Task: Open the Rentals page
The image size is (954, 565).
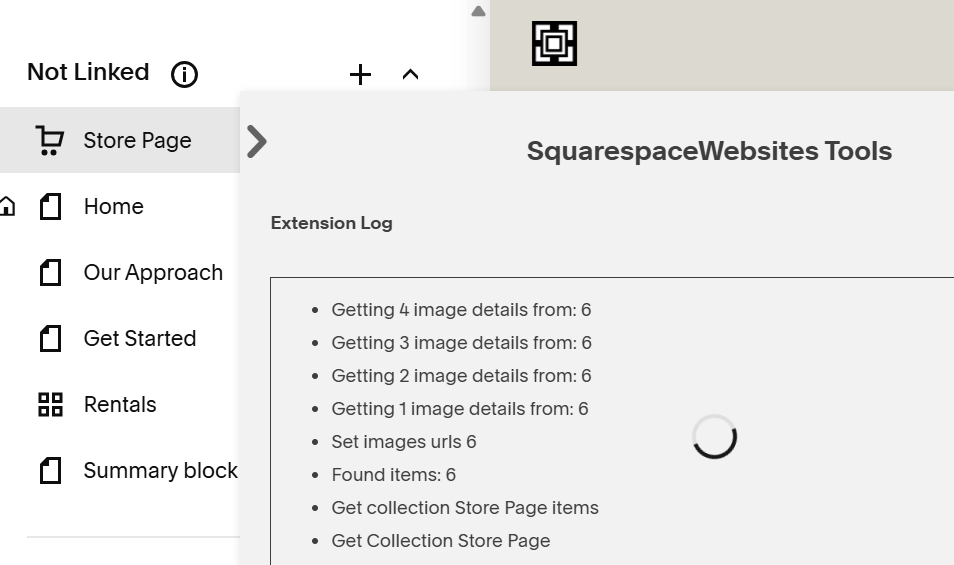Action: point(120,404)
